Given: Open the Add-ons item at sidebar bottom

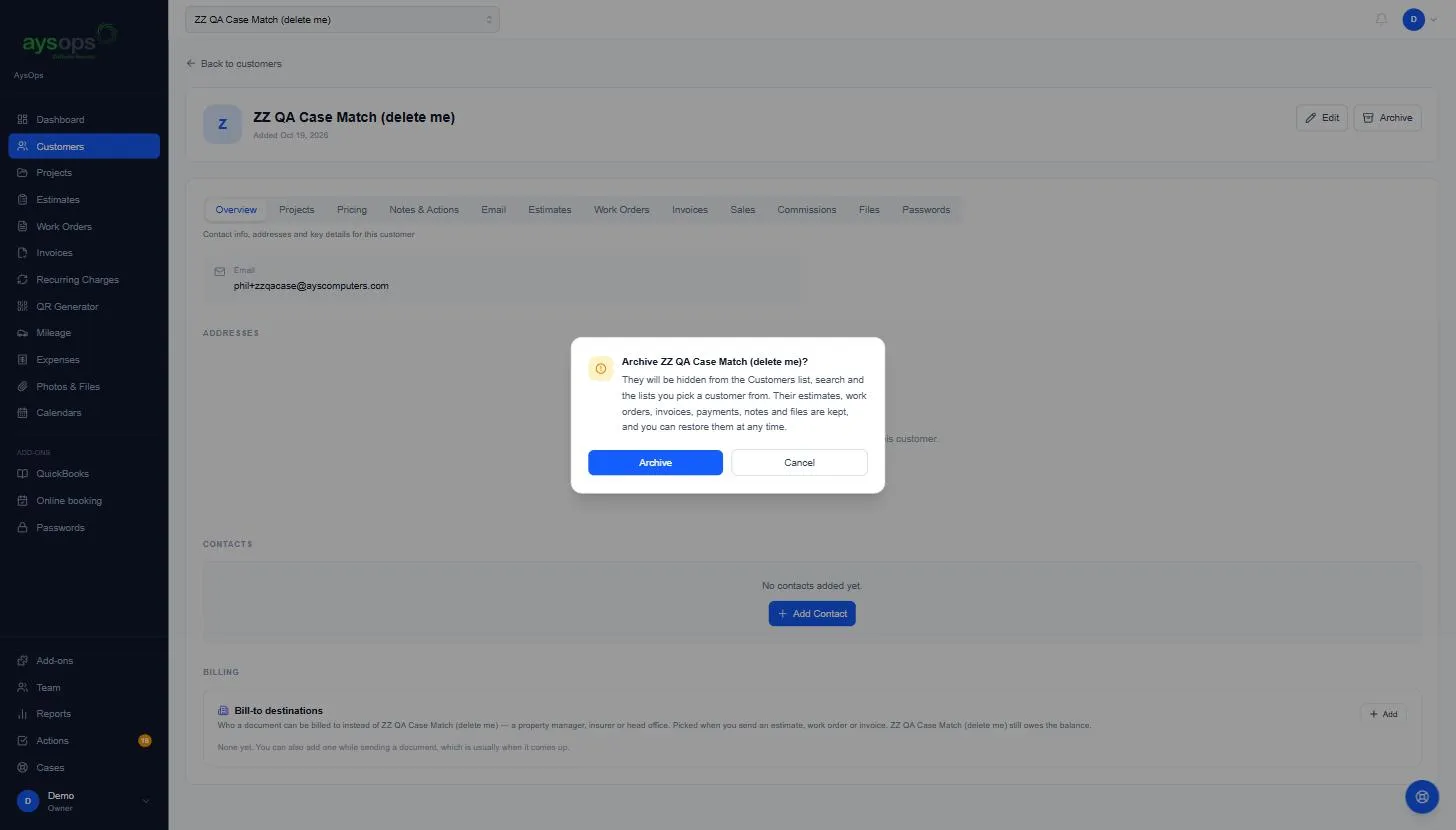Looking at the screenshot, I should pos(84,661).
